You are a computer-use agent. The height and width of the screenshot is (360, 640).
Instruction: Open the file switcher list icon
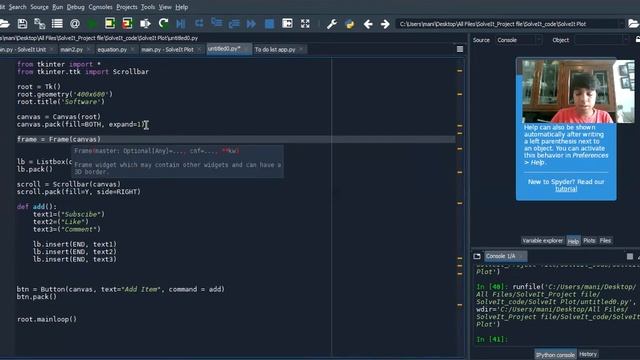coord(57,24)
